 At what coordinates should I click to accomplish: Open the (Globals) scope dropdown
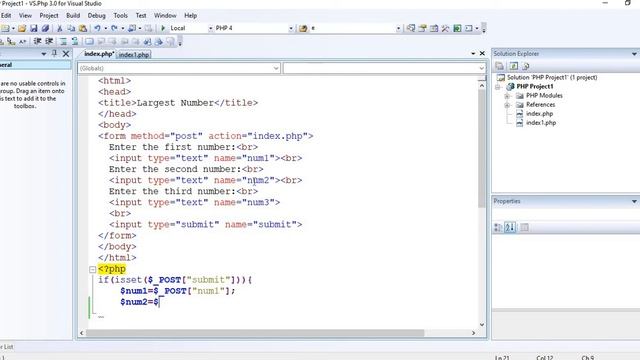[x=276, y=68]
